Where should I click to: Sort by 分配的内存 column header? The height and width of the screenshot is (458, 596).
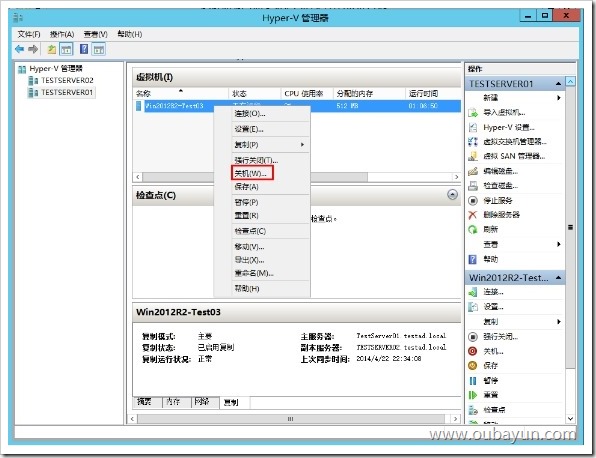click(x=369, y=94)
